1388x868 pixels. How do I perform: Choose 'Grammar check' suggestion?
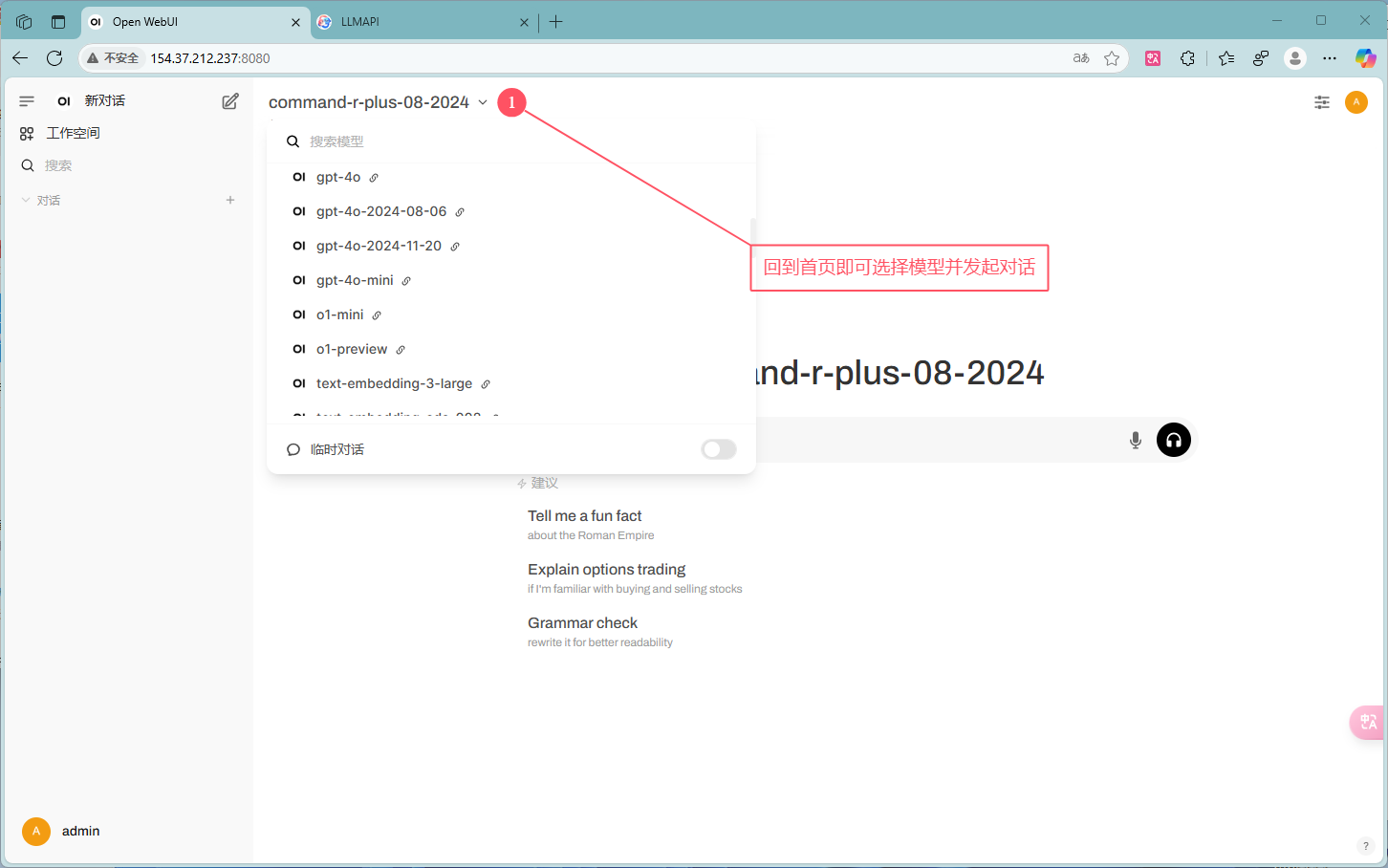coord(600,631)
